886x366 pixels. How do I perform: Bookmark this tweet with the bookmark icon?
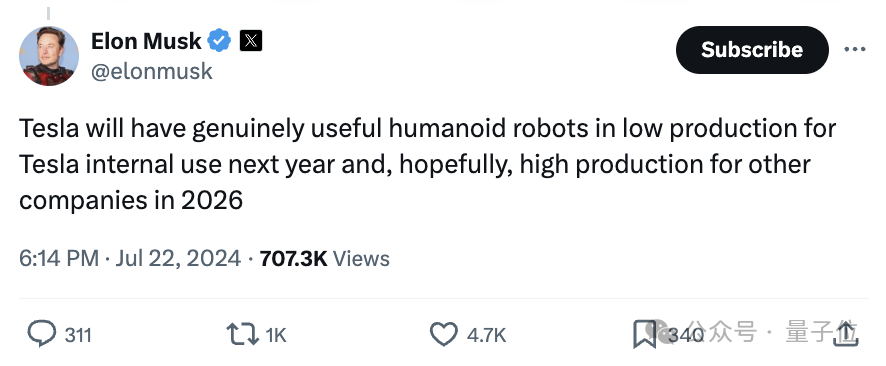coord(644,334)
